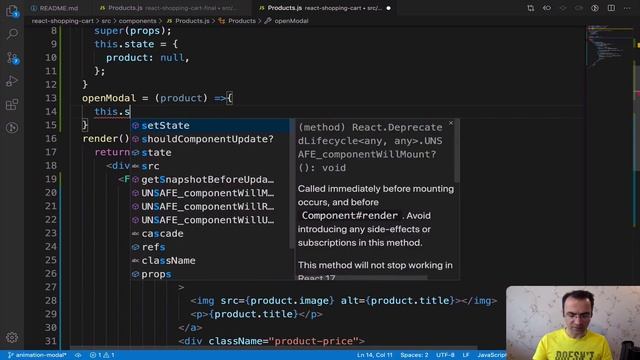Open errors and warnings problems count

point(102,355)
